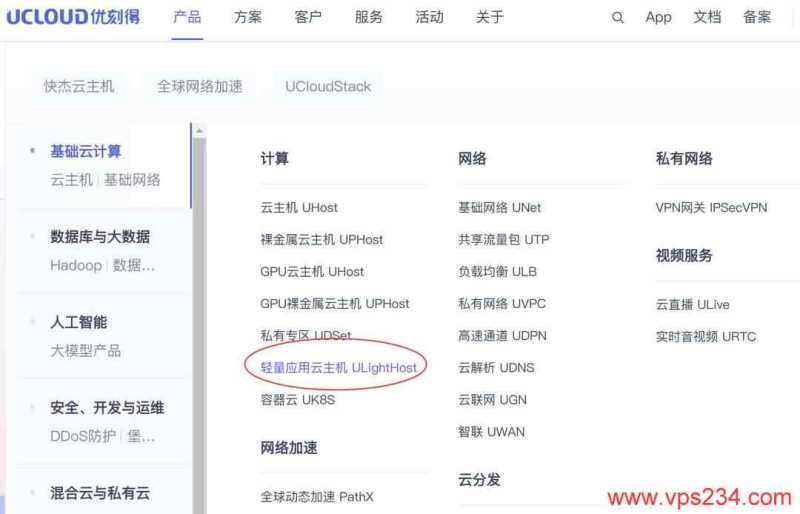Open the 关于 menu

click(x=490, y=17)
